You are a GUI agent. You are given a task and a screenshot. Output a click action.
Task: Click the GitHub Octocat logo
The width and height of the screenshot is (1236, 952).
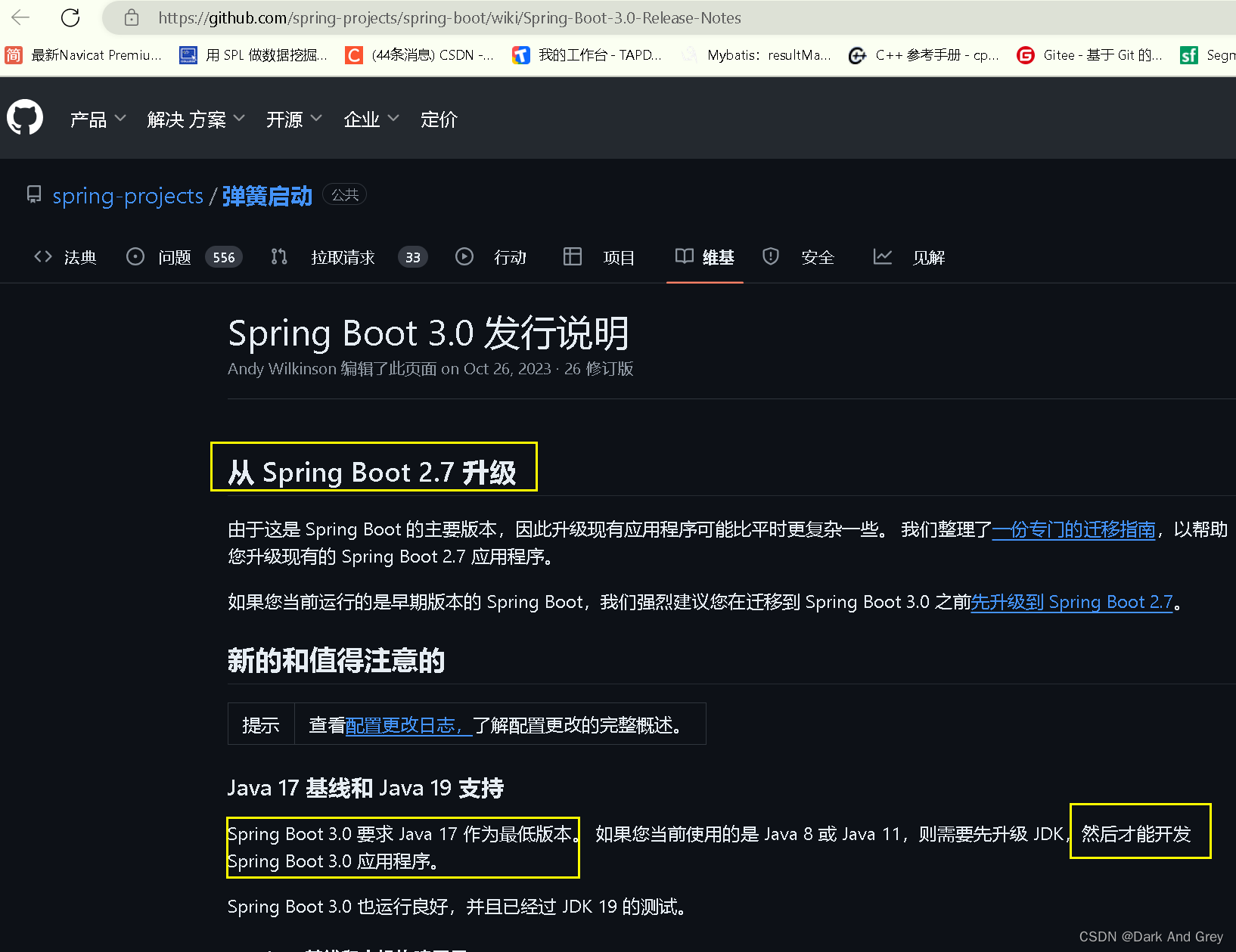pos(25,118)
